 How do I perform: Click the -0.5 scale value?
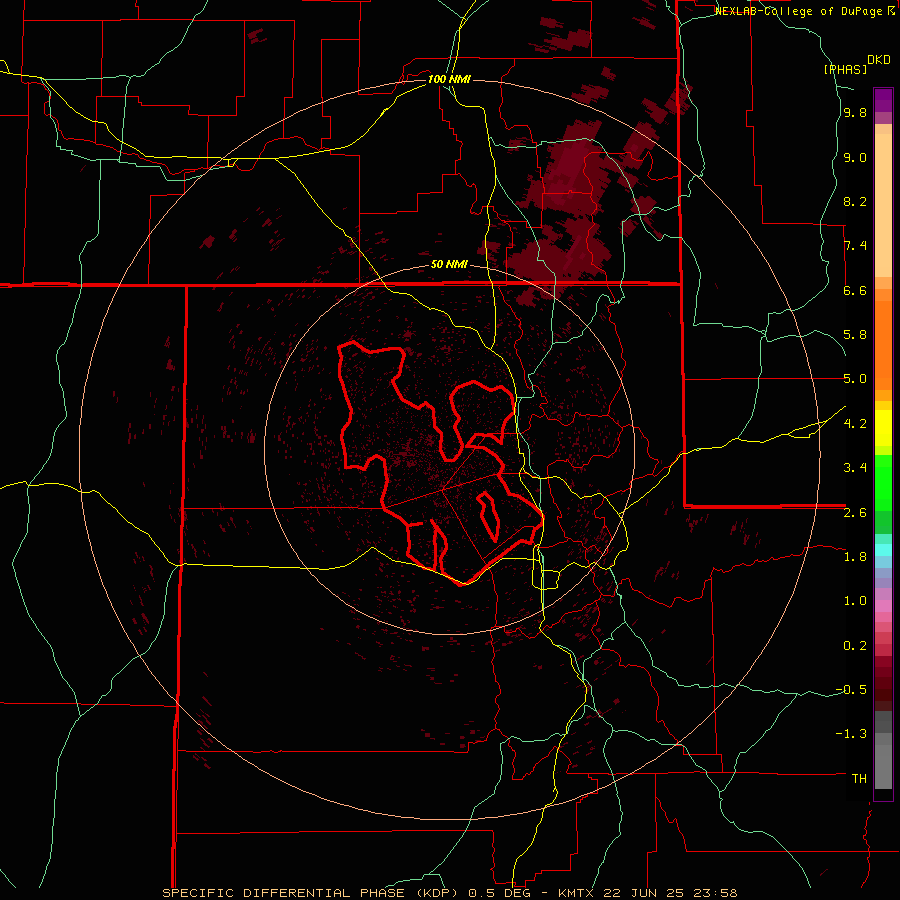tap(851, 690)
